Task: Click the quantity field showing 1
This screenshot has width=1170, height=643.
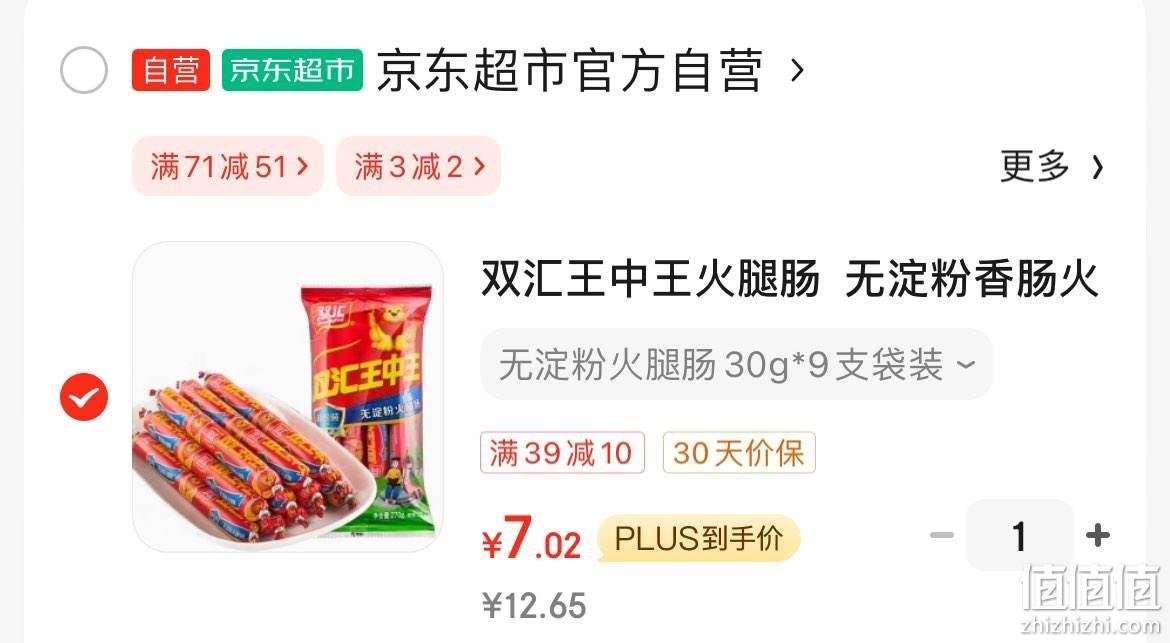Action: [1019, 536]
